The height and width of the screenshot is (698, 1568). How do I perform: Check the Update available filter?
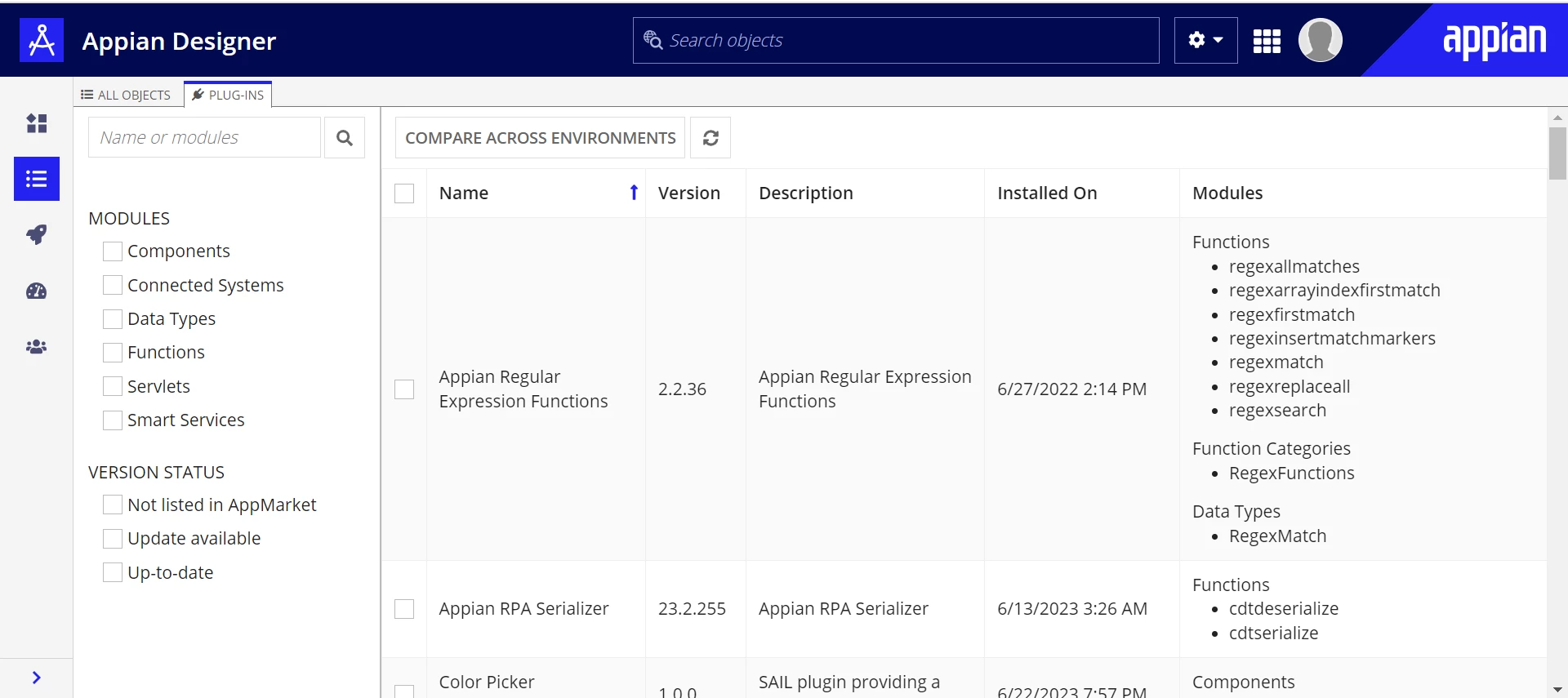click(113, 539)
